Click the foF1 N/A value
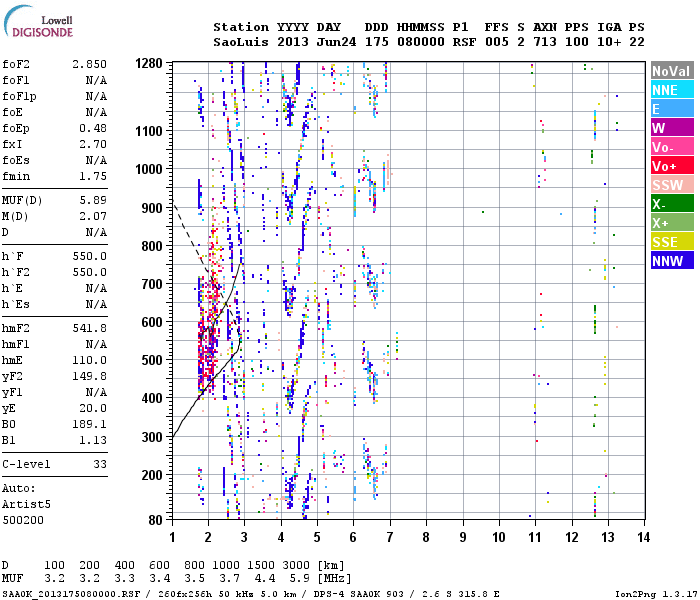 [96, 80]
